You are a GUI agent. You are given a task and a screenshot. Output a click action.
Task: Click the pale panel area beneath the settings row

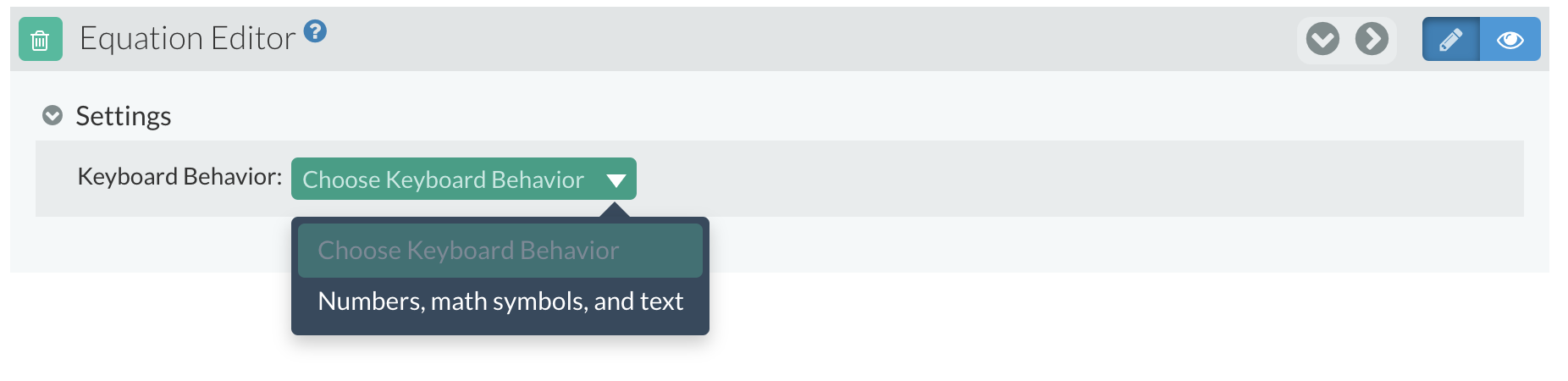[x=1101, y=244]
